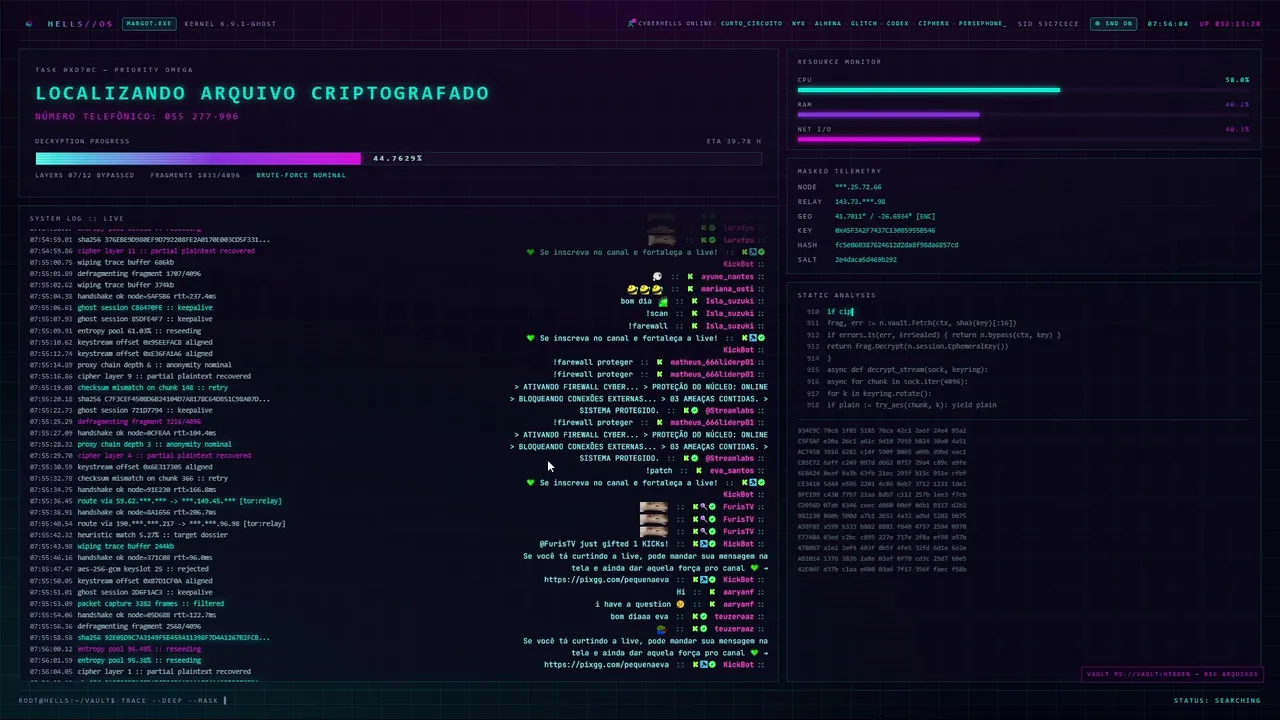Select online user PERSEPHONE_

[x=983, y=23]
